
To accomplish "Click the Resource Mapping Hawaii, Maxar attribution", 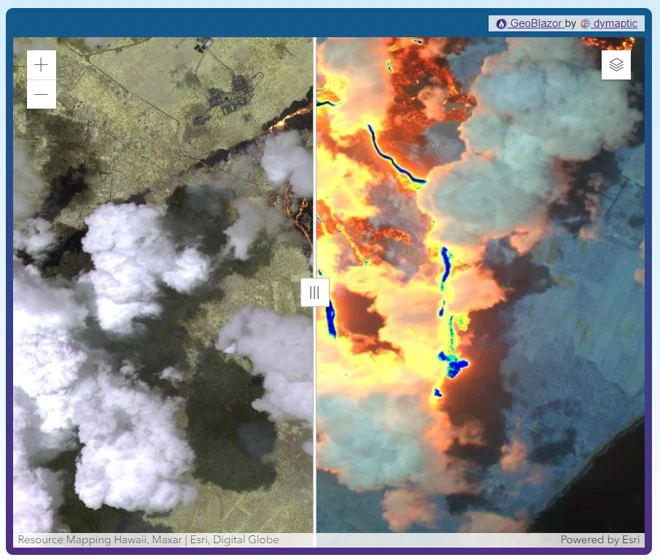I will [x=100, y=540].
